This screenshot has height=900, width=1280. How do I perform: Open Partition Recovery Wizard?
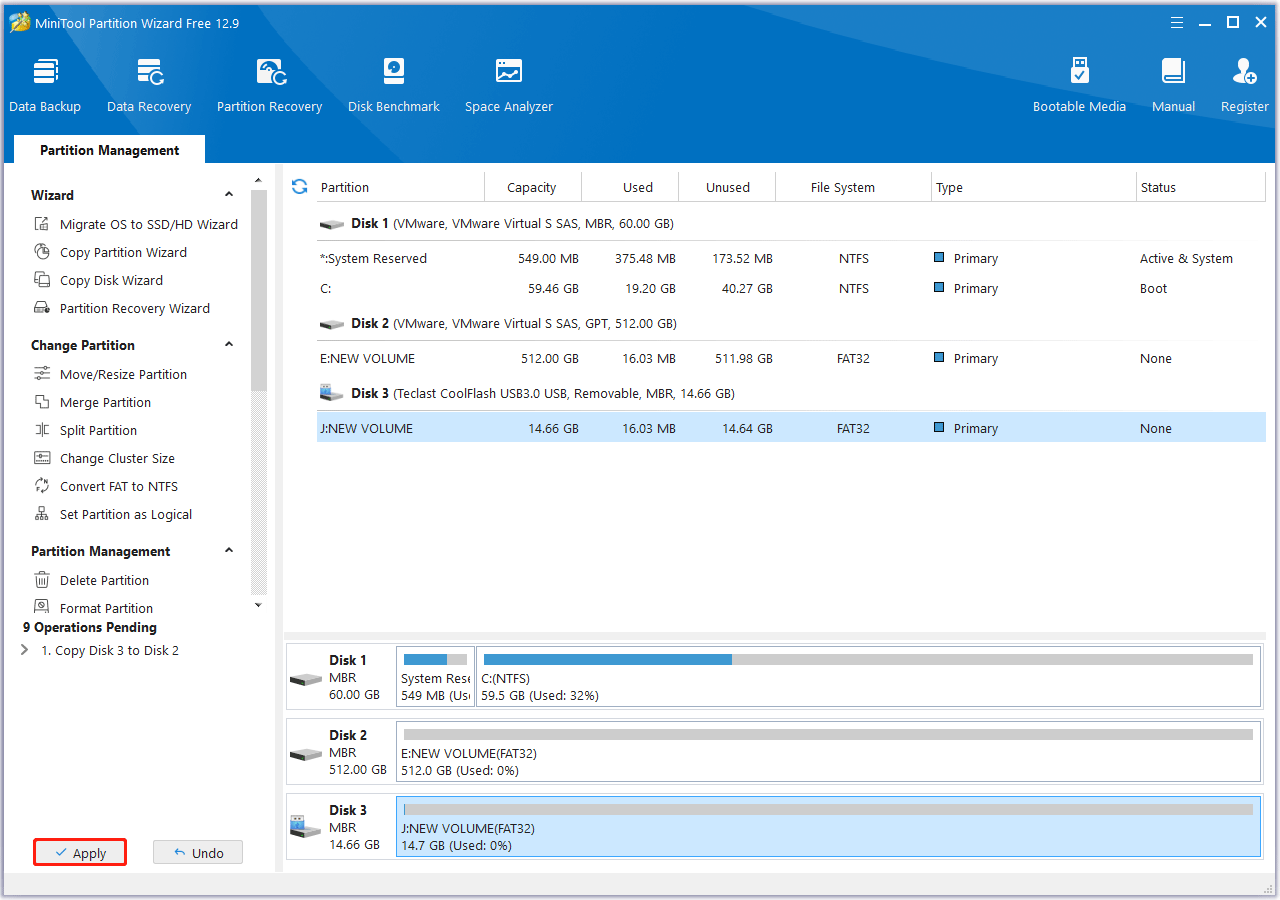(122, 308)
